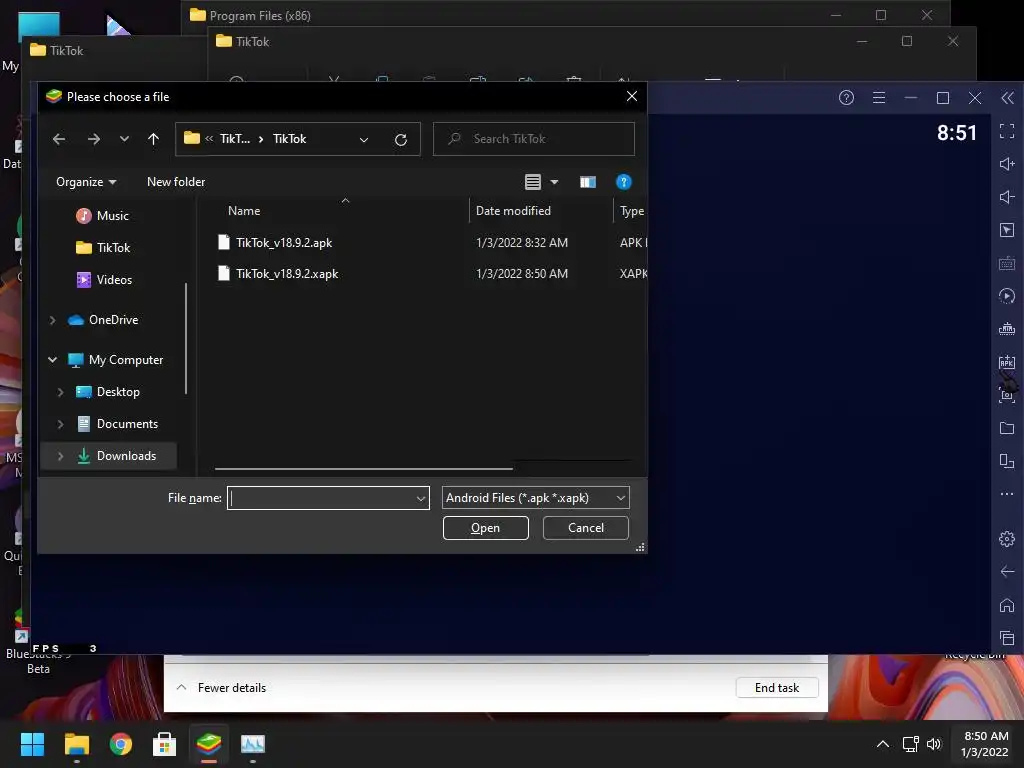Sort files by Name column header

[244, 211]
